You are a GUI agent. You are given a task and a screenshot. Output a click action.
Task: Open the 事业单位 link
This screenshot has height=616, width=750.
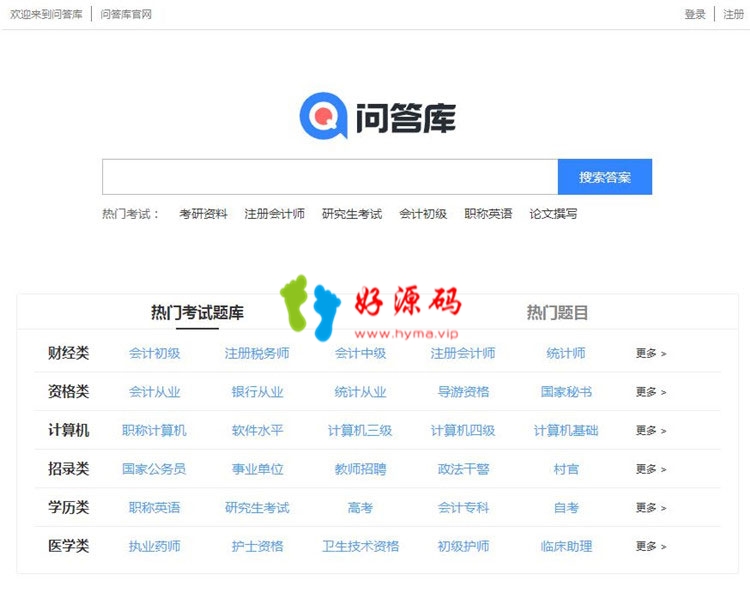click(257, 469)
